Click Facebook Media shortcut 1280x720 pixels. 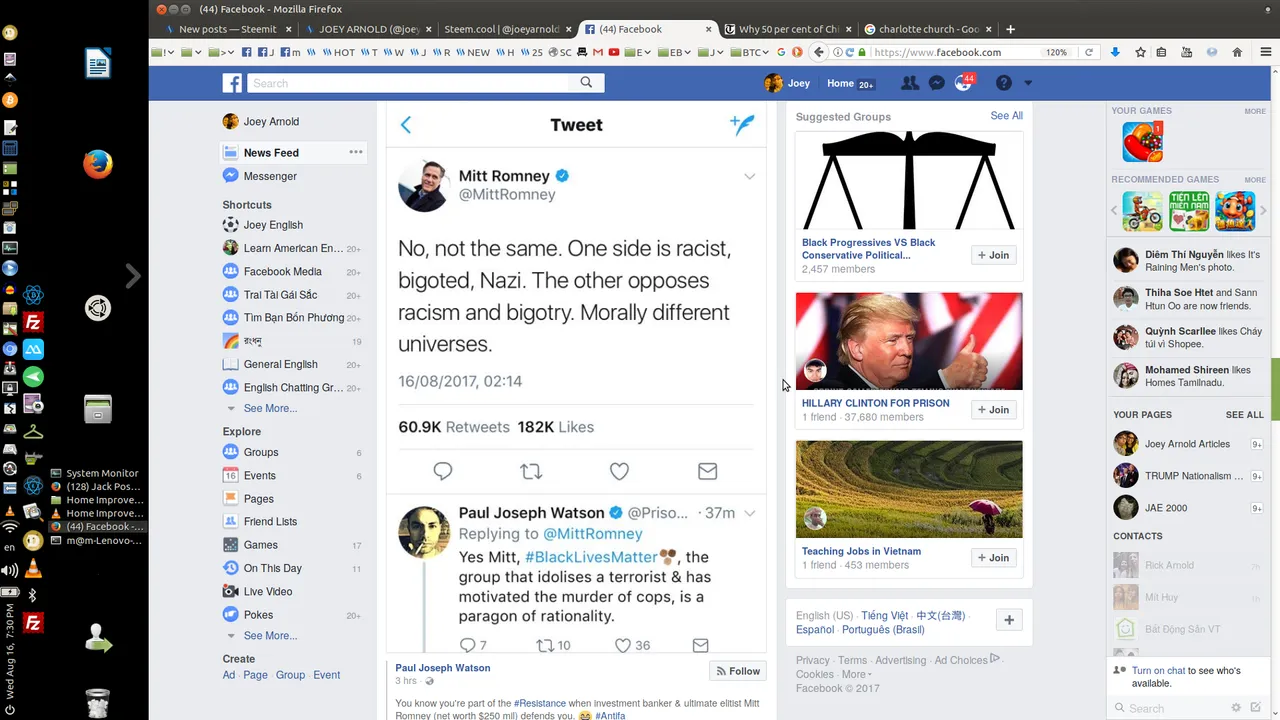click(283, 271)
